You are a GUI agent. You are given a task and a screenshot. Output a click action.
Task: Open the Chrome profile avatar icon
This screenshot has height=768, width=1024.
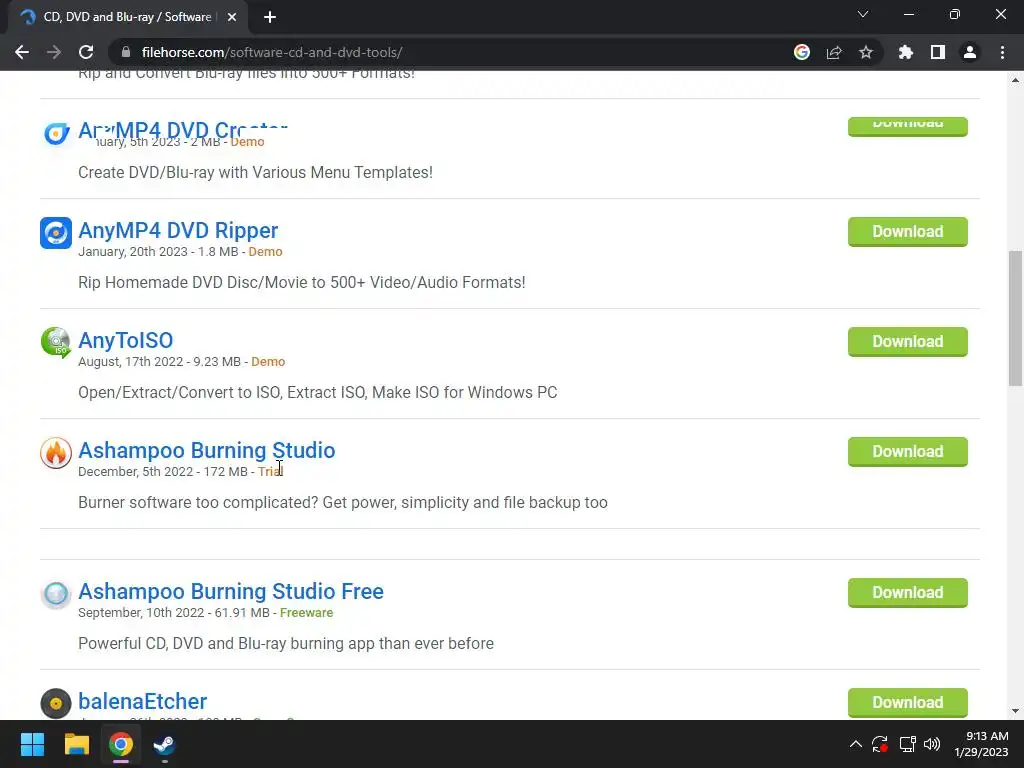(970, 52)
